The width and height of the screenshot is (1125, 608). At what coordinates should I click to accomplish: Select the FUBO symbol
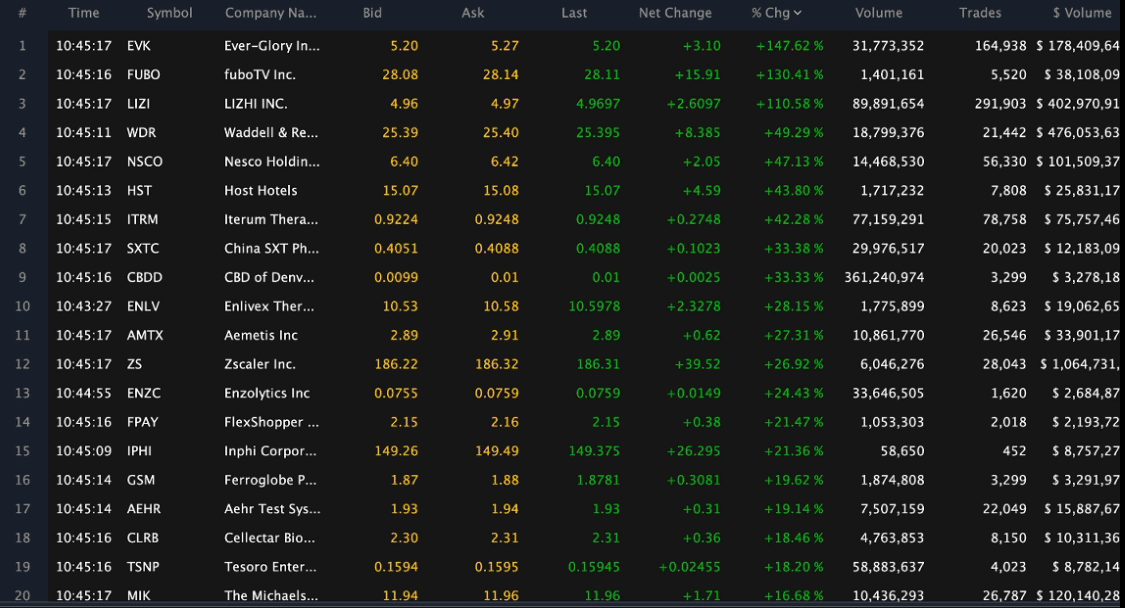[143, 75]
